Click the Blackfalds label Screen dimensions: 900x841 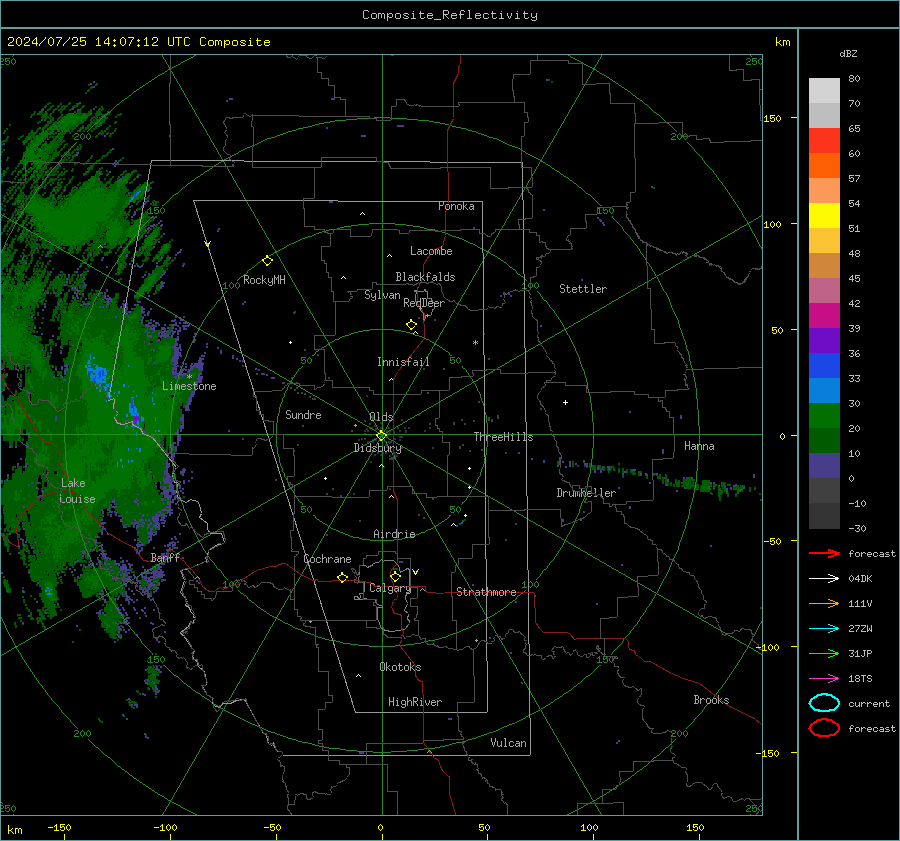click(x=425, y=277)
